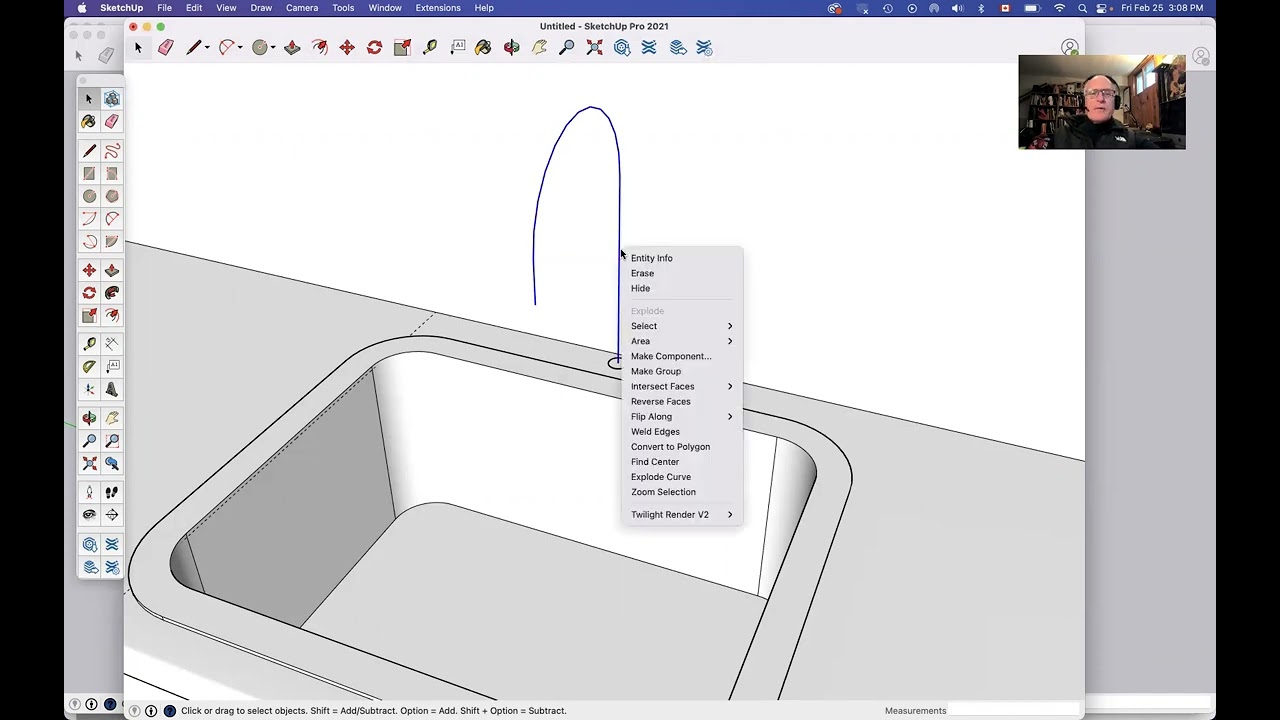Select the Text tool in the top toolbar
1280x720 pixels.
[x=458, y=47]
